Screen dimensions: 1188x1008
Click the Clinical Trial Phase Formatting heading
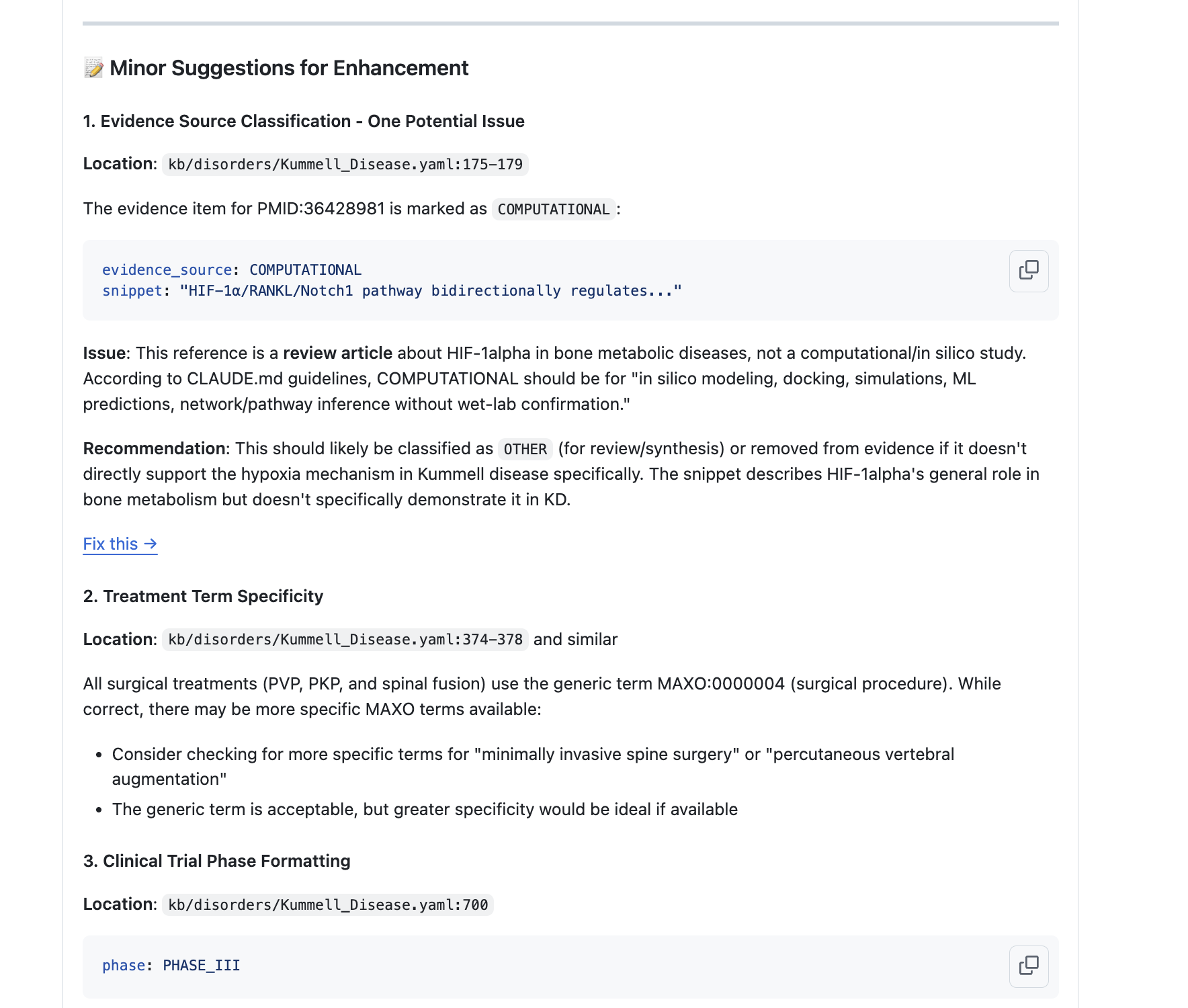pyautogui.click(x=216, y=861)
